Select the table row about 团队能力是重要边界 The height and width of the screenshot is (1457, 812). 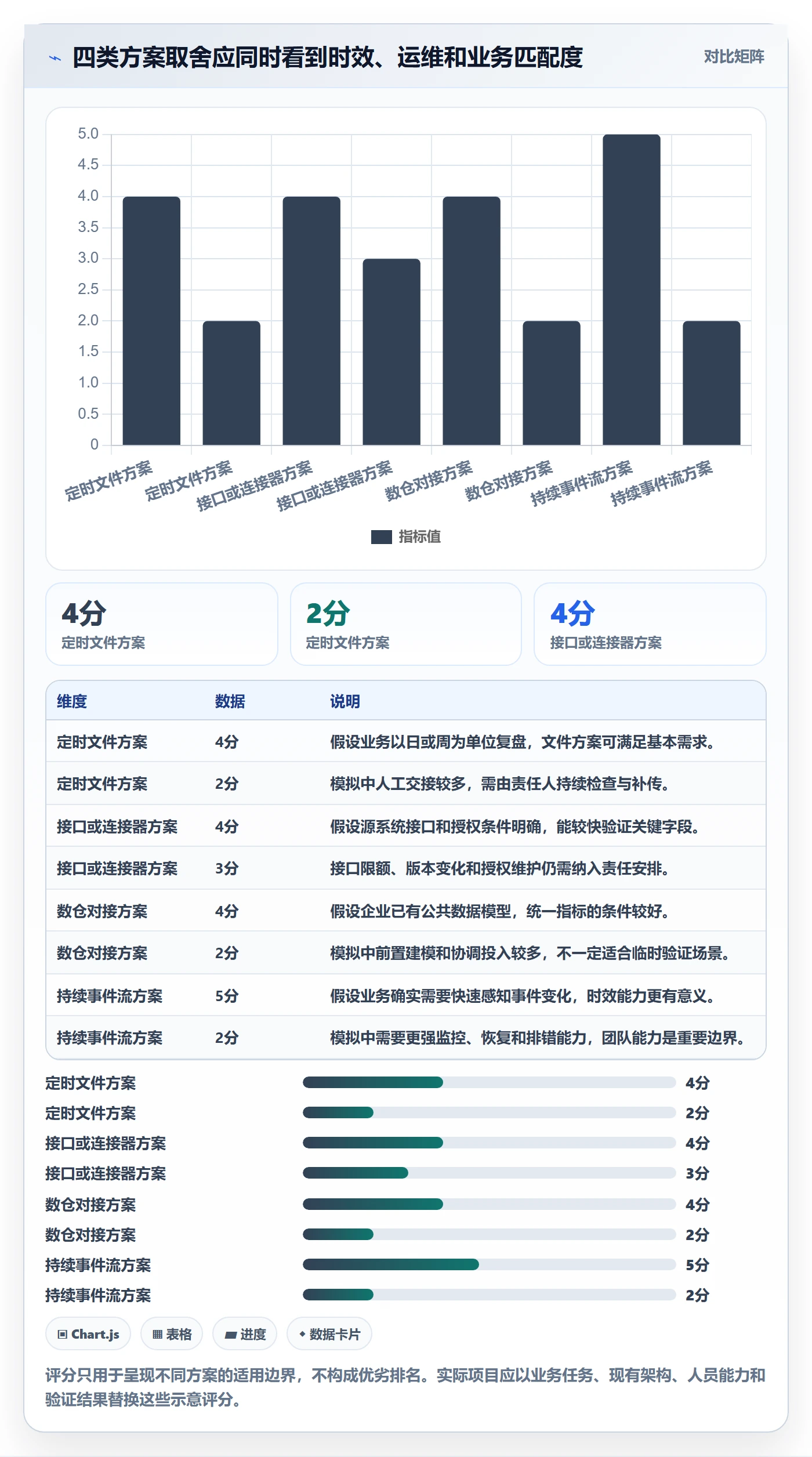[406, 1038]
